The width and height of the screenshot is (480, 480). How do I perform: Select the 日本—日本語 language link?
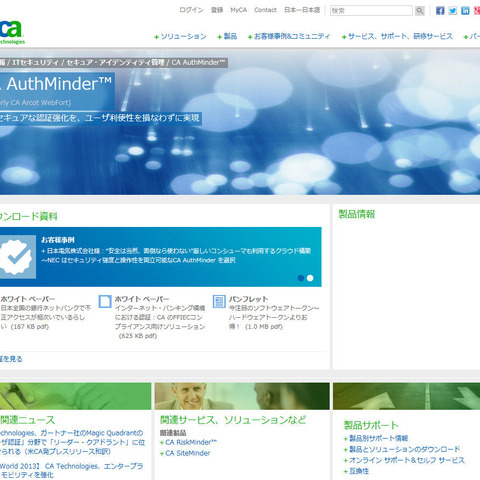[302, 10]
